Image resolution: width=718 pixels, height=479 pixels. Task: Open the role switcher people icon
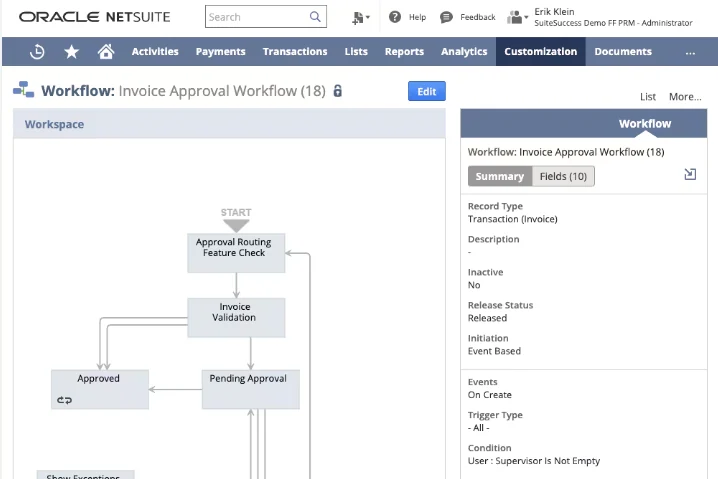[x=517, y=17]
